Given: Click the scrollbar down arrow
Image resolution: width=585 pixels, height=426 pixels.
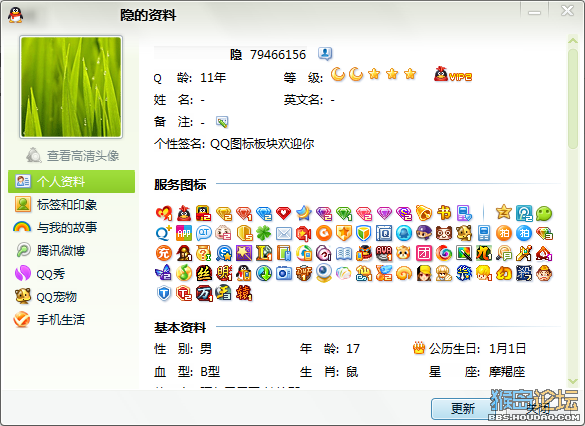Looking at the screenshot, I should coord(573,381).
